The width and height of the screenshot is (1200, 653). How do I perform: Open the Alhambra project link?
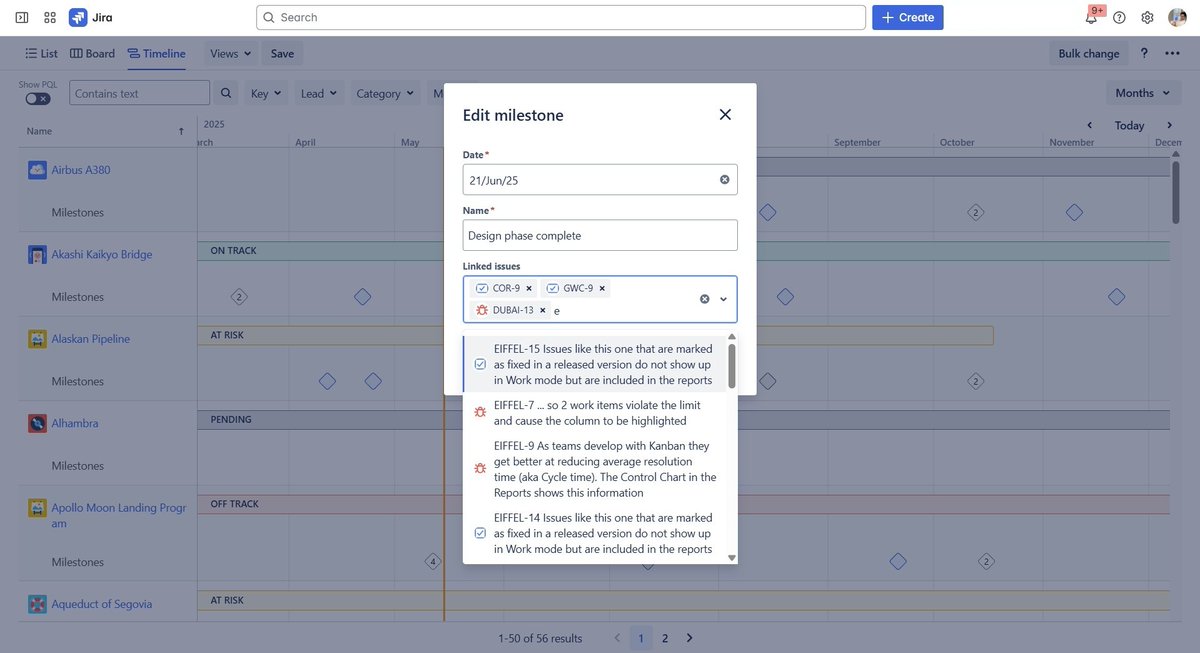click(75, 423)
